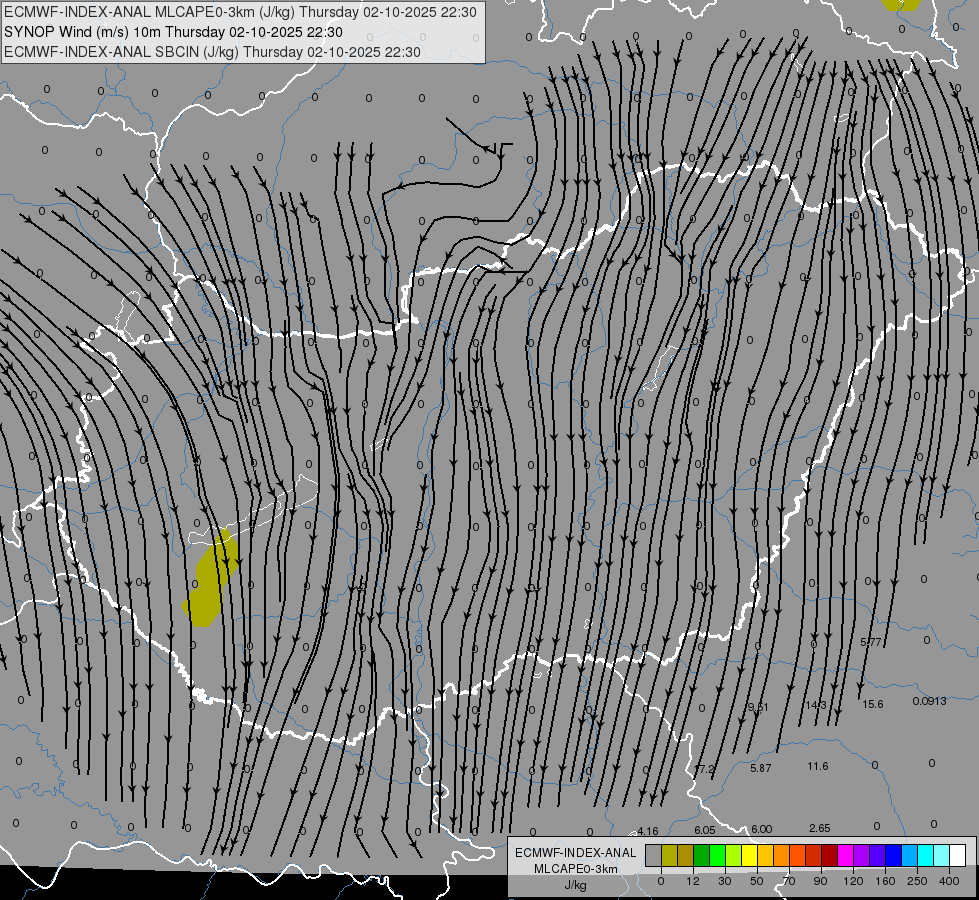Click the cyan swatch in the color scale
The width and height of the screenshot is (979, 900).
point(925,855)
